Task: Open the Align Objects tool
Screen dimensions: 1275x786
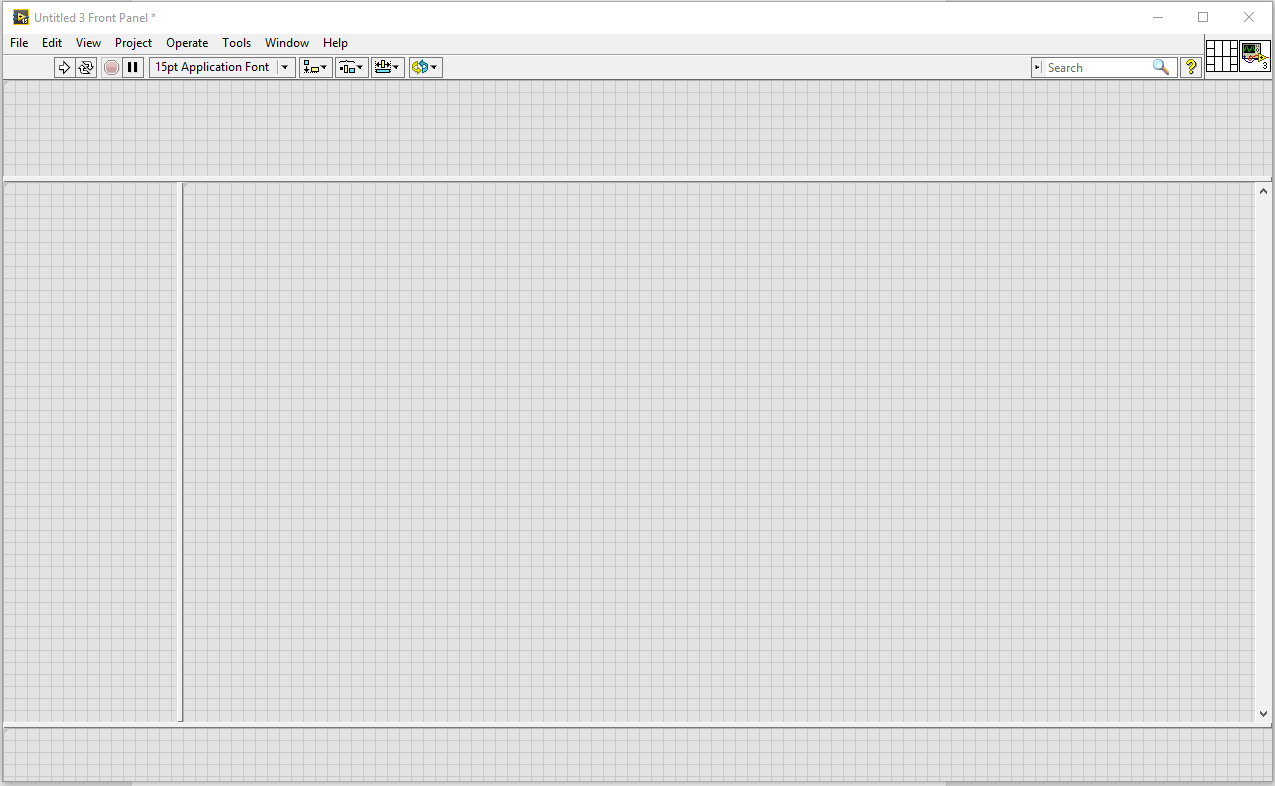Action: [x=311, y=67]
